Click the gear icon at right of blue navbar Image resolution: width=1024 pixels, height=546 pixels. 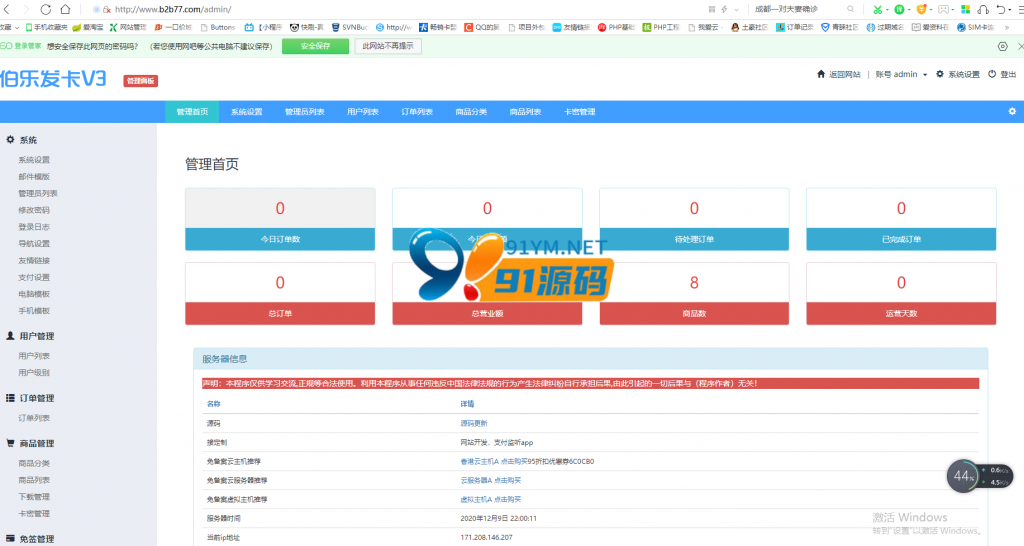(x=1012, y=112)
